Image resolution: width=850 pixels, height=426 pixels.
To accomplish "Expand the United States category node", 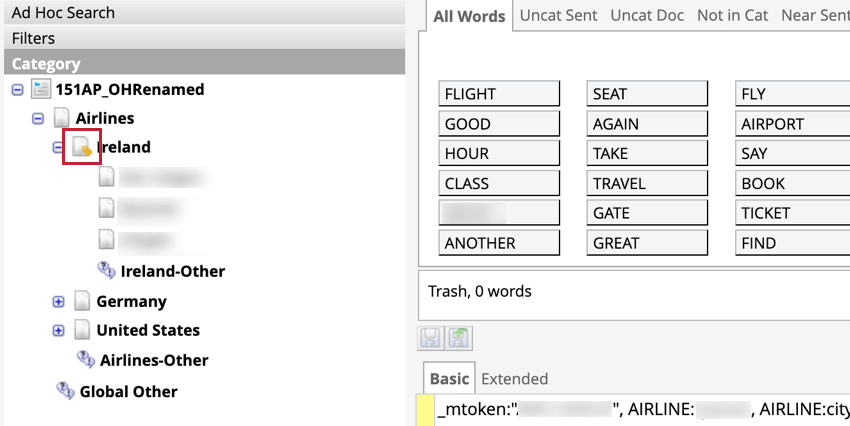I will (x=58, y=330).
